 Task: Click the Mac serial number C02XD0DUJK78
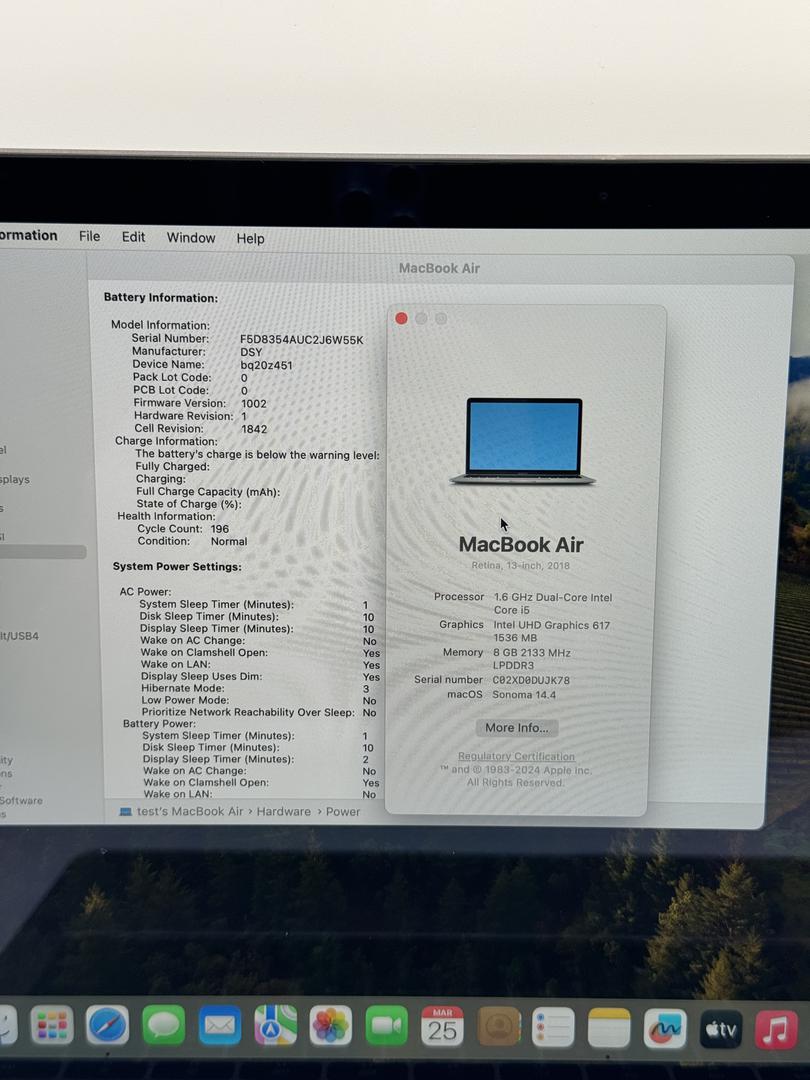(531, 681)
